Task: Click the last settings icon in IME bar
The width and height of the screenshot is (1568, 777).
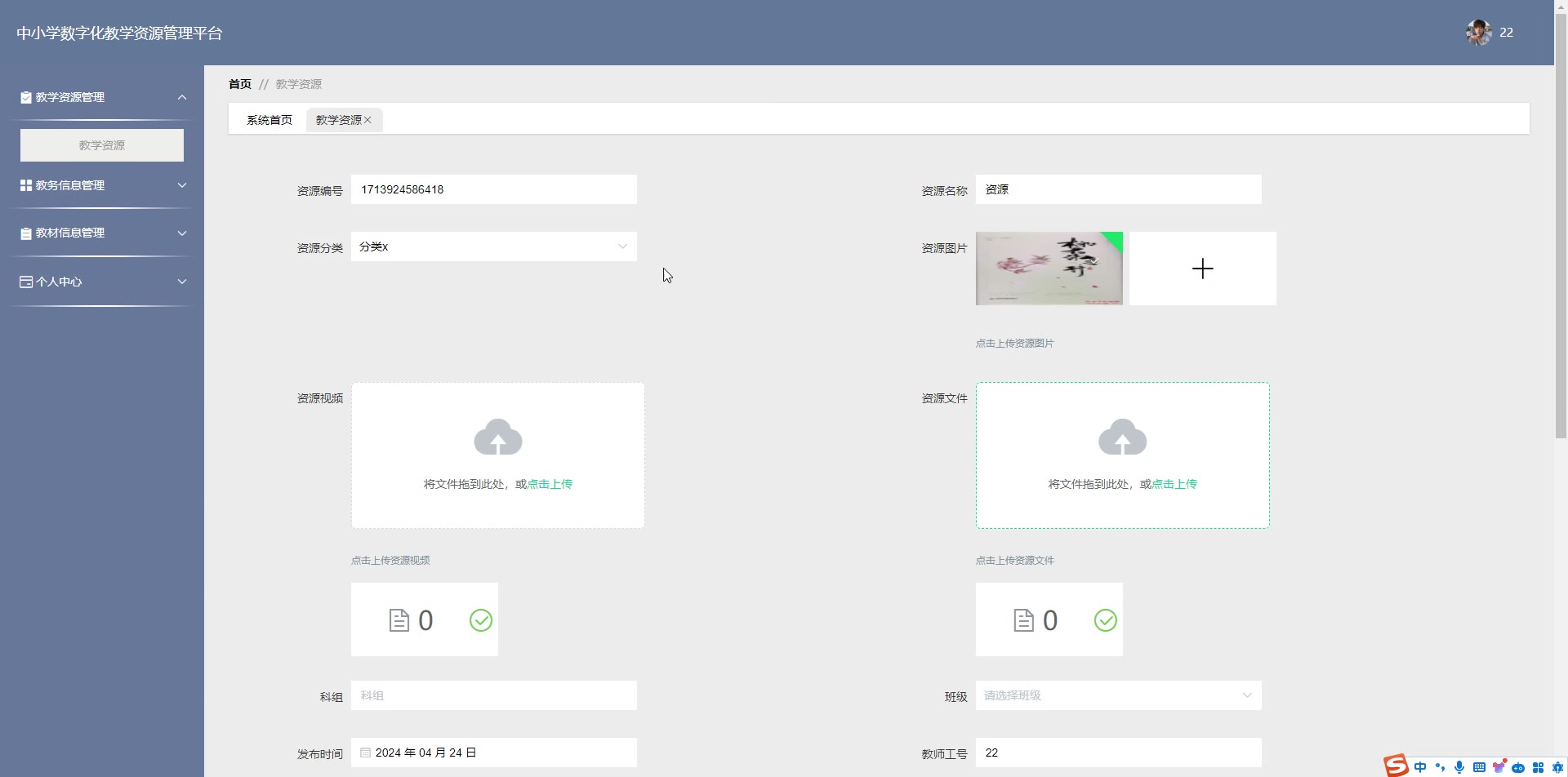Action: (1557, 767)
